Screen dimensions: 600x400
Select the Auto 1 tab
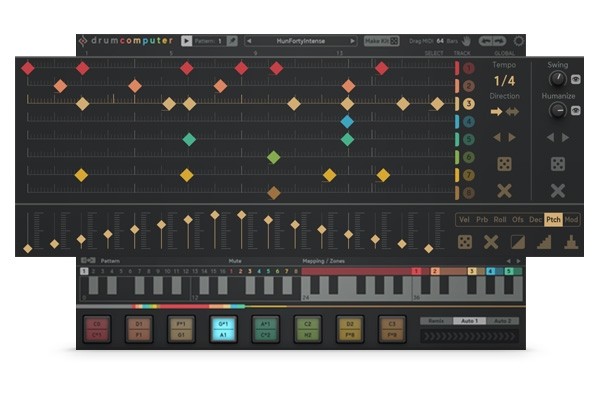point(470,321)
